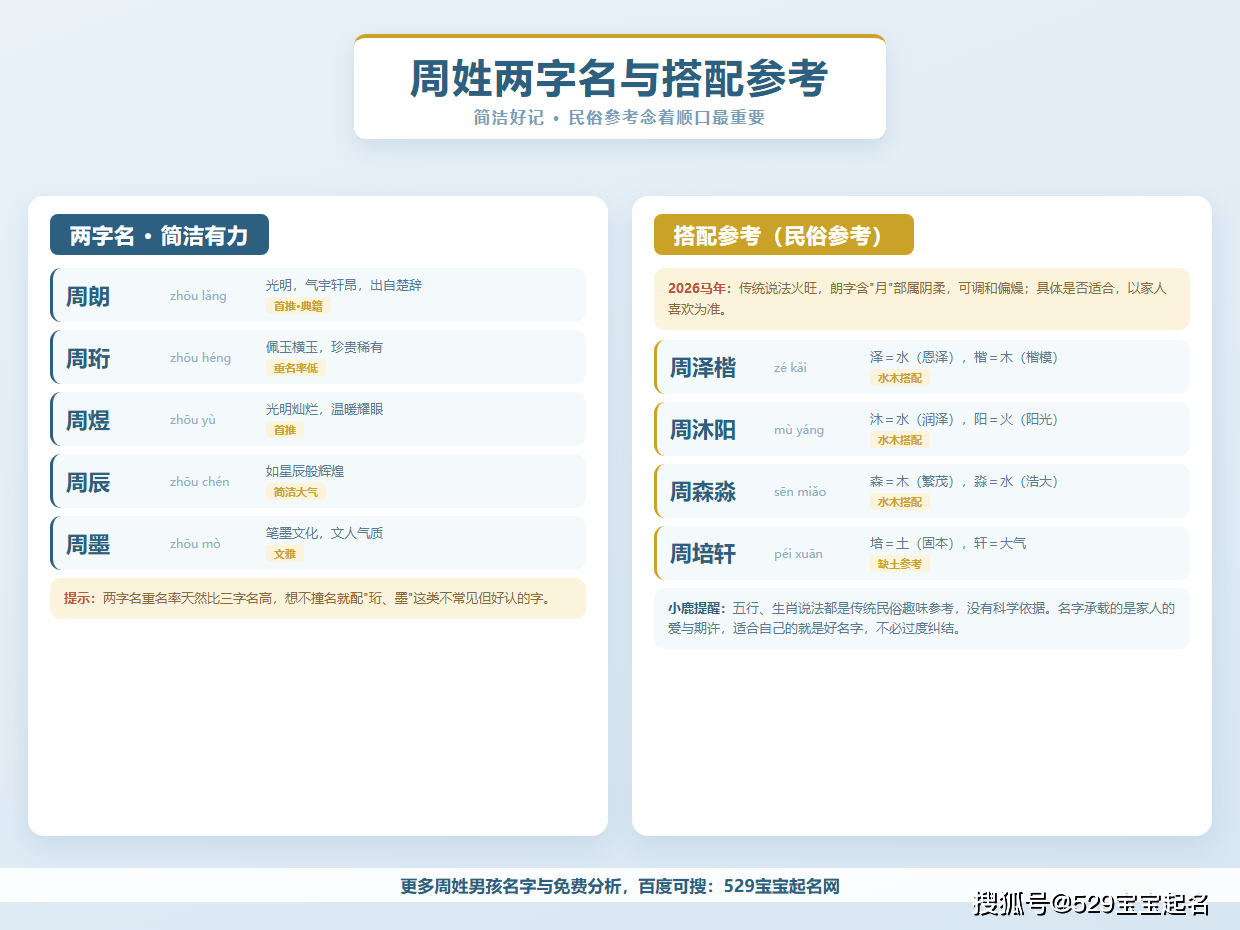The width and height of the screenshot is (1240, 930).
Task: Click the 简洁大气 tag
Action: click(295, 492)
